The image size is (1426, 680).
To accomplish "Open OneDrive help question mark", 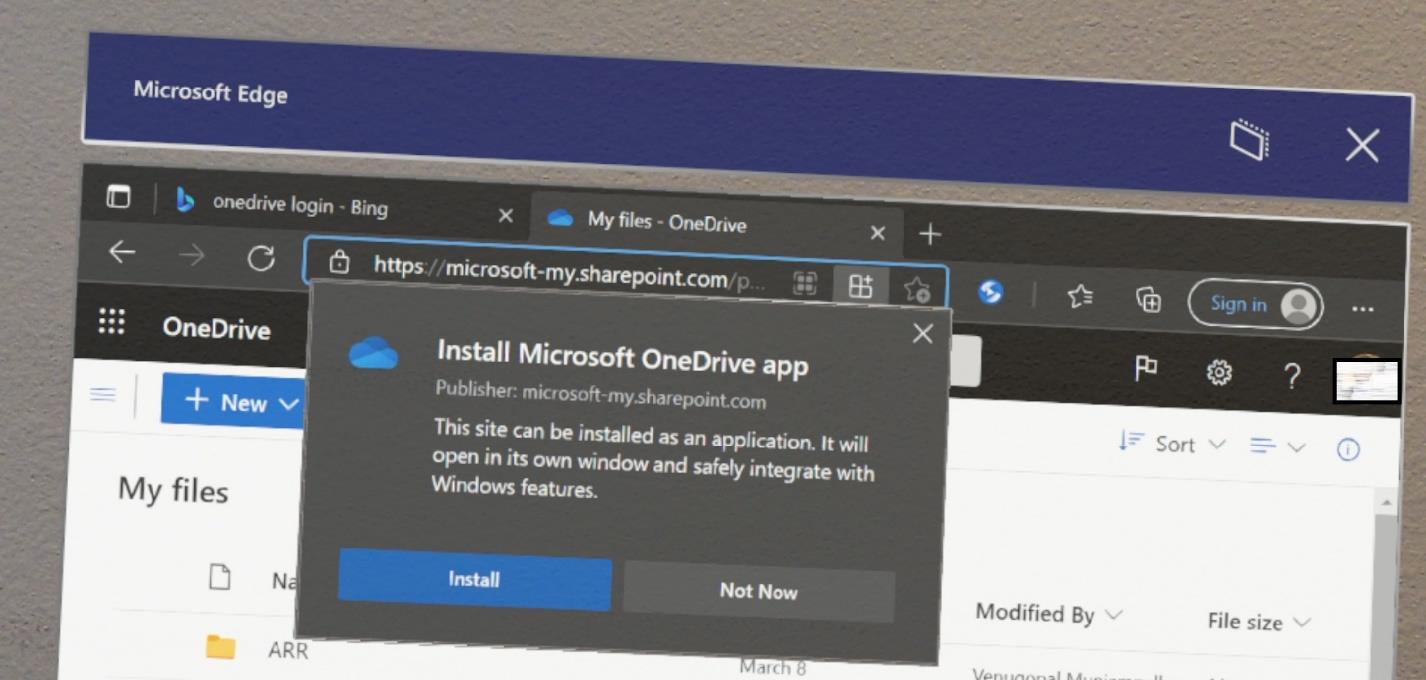I will (1292, 377).
